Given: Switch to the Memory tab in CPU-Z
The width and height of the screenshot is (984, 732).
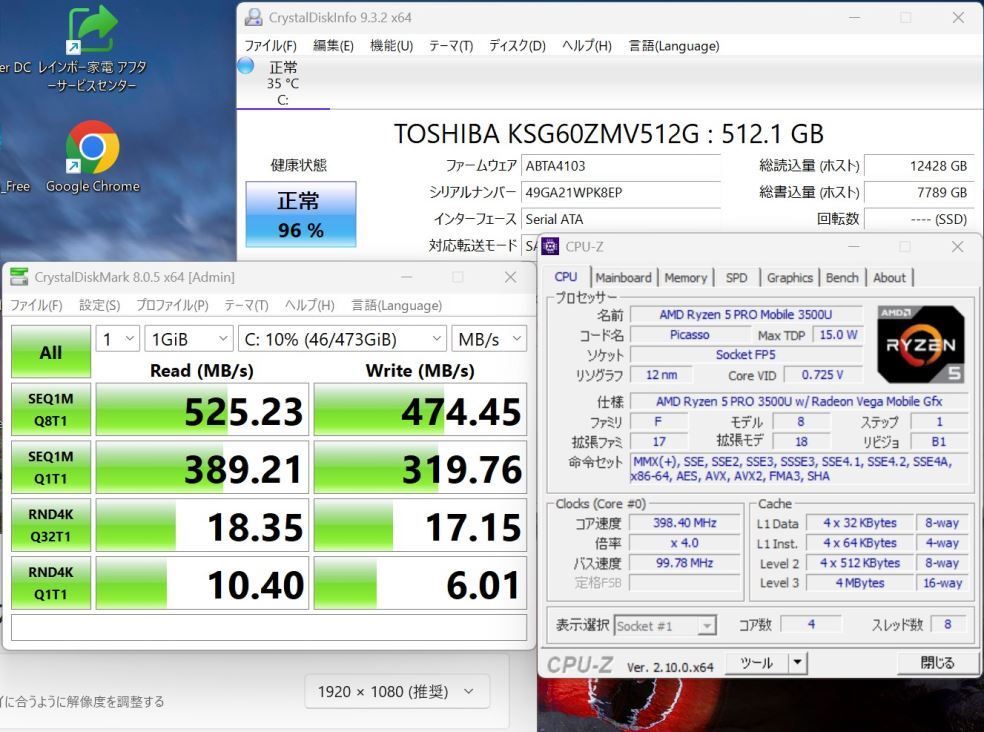Looking at the screenshot, I should 685,277.
